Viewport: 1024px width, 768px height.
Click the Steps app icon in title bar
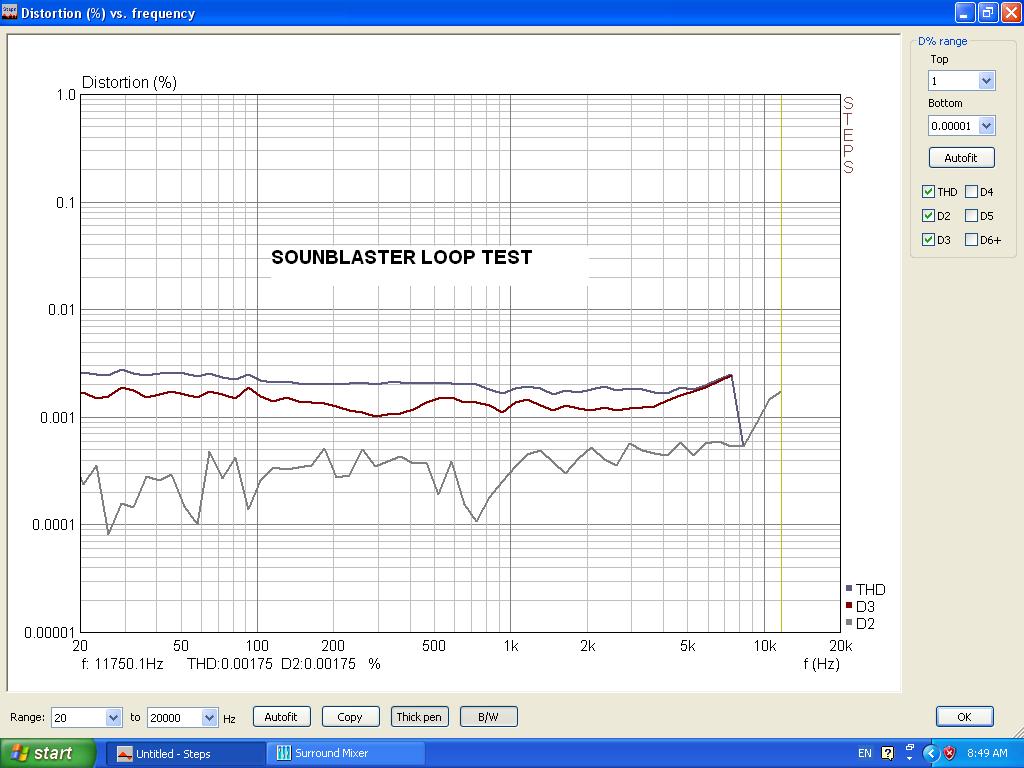(9, 12)
